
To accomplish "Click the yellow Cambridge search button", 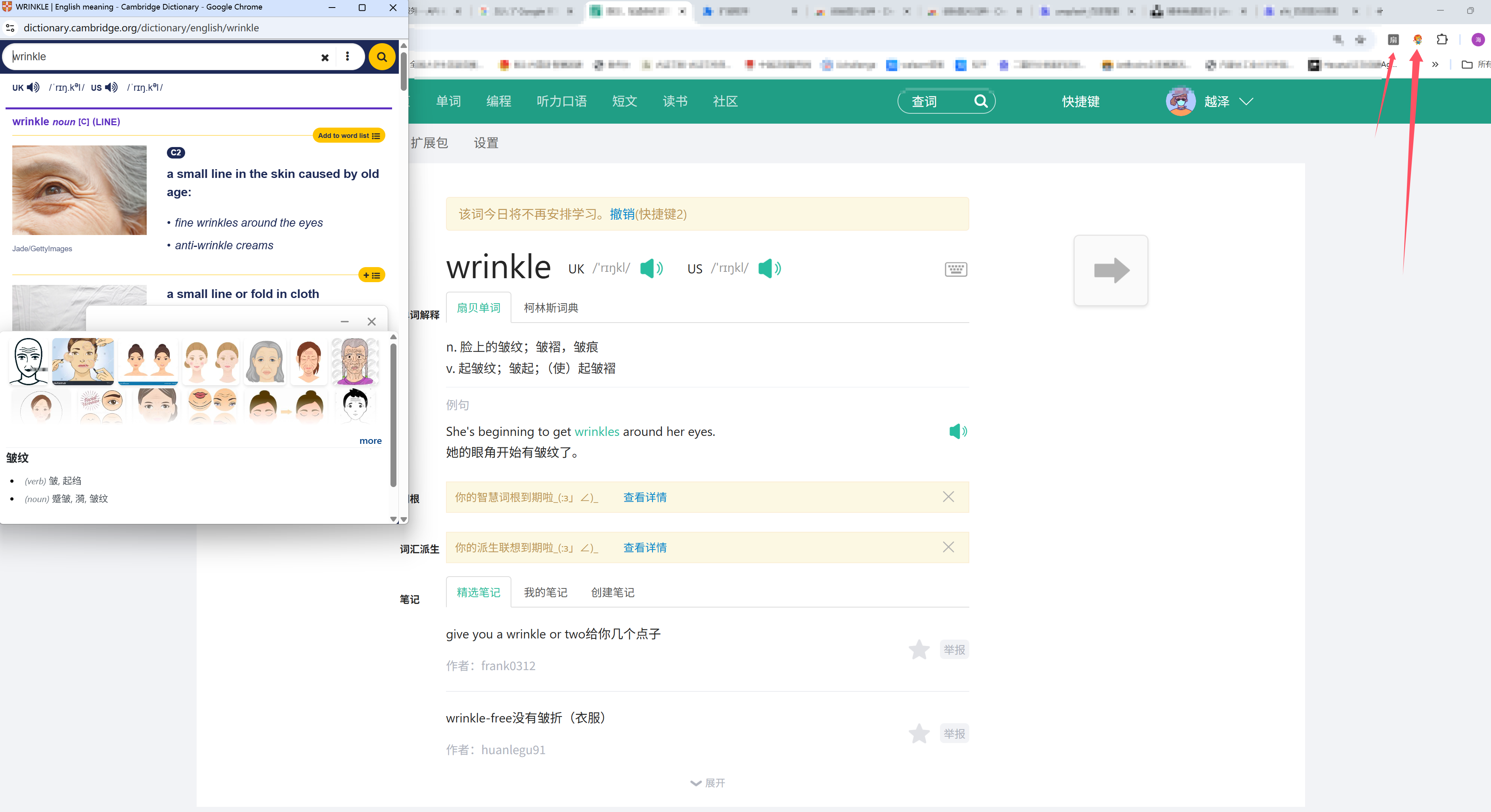I will click(x=381, y=57).
